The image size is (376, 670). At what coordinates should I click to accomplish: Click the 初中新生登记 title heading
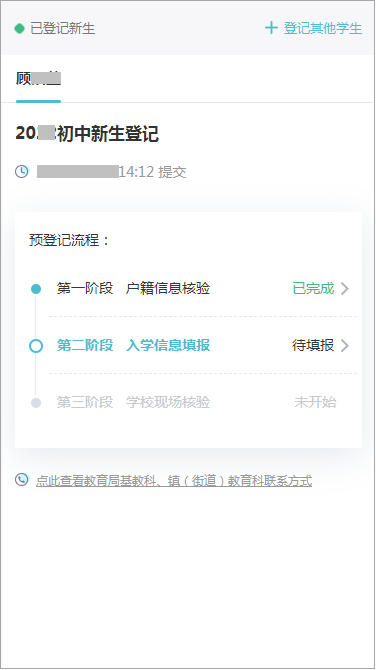click(108, 134)
